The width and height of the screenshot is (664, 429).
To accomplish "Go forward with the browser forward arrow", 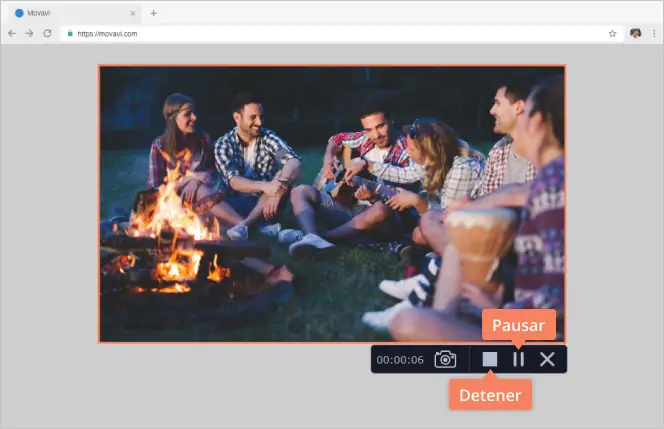I will 29,33.
